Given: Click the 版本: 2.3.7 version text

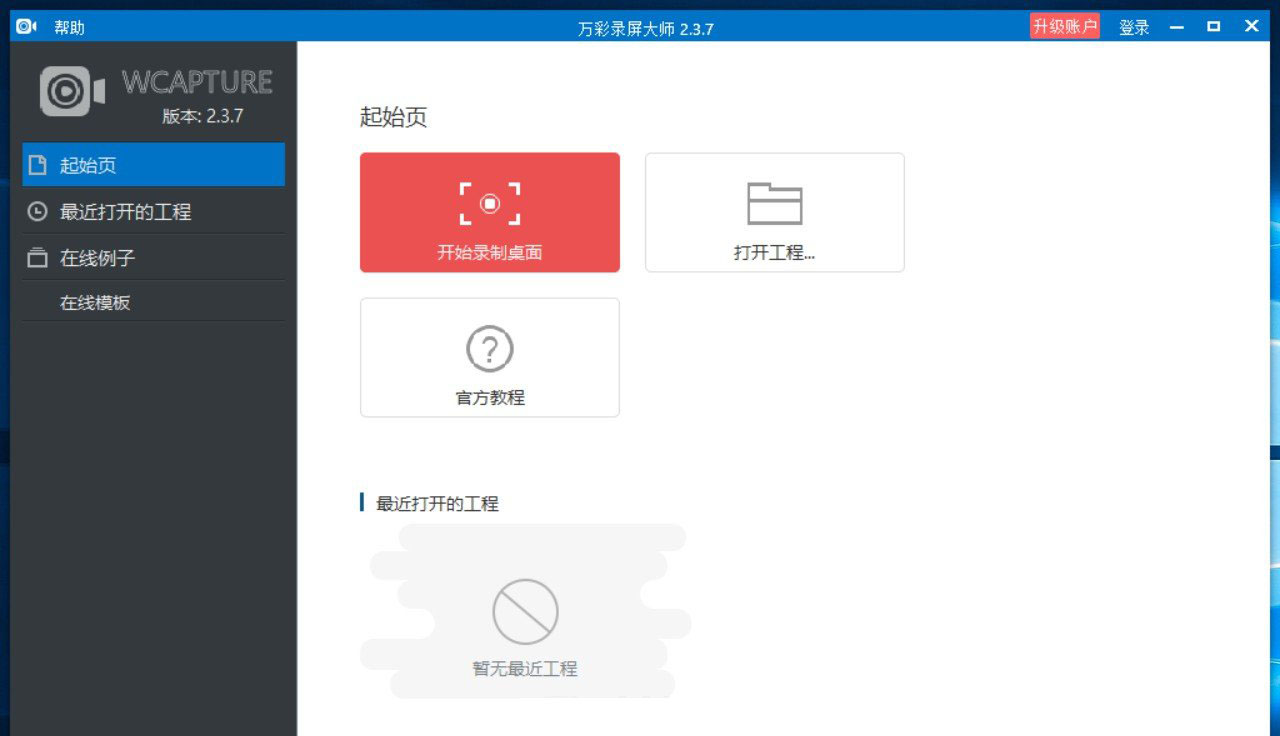Looking at the screenshot, I should coord(203,116).
